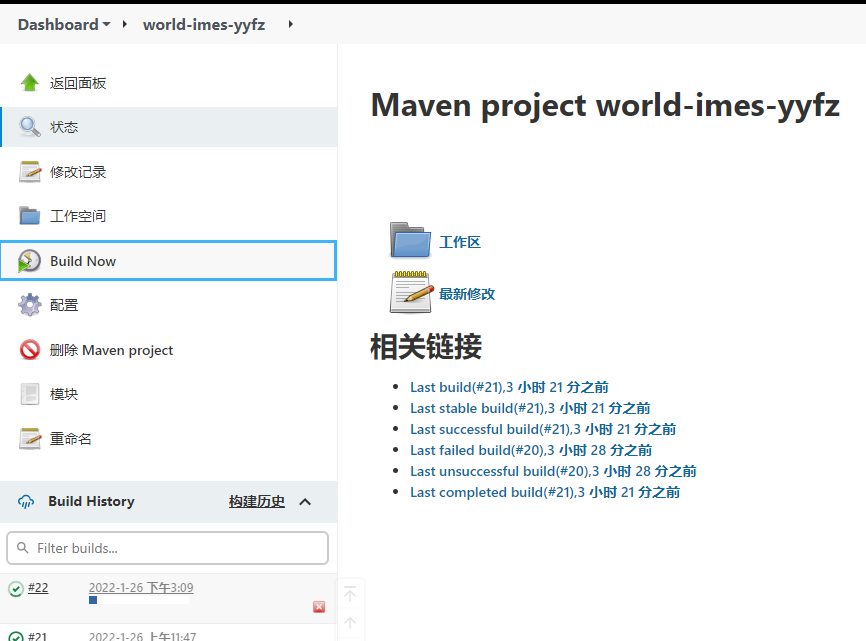Viewport: 866px width, 641px height.
Task: Expand arrow after Dashboard breadcrumb
Action: click(125, 24)
